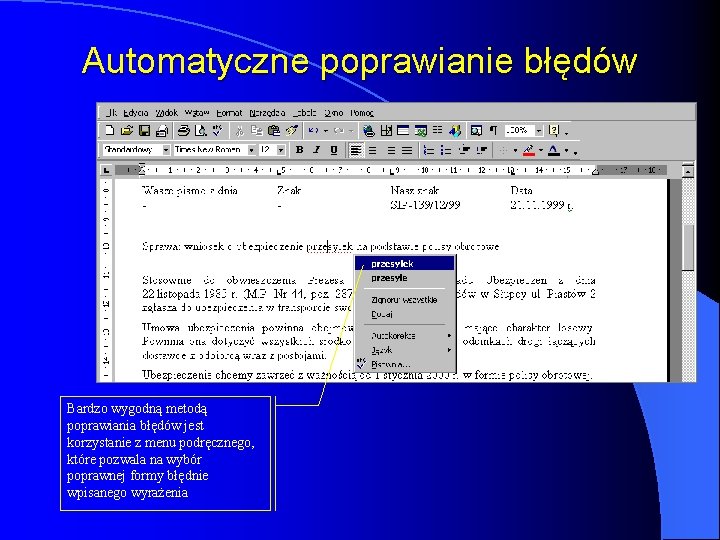Toggle show/hide paragraph marks
Viewport: 720px width, 540px height.
[x=493, y=131]
